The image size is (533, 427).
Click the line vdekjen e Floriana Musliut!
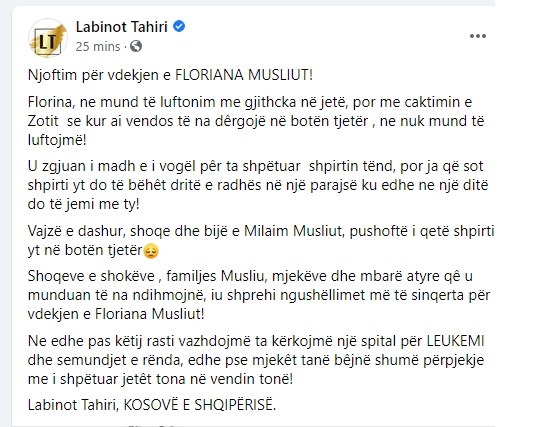click(116, 314)
